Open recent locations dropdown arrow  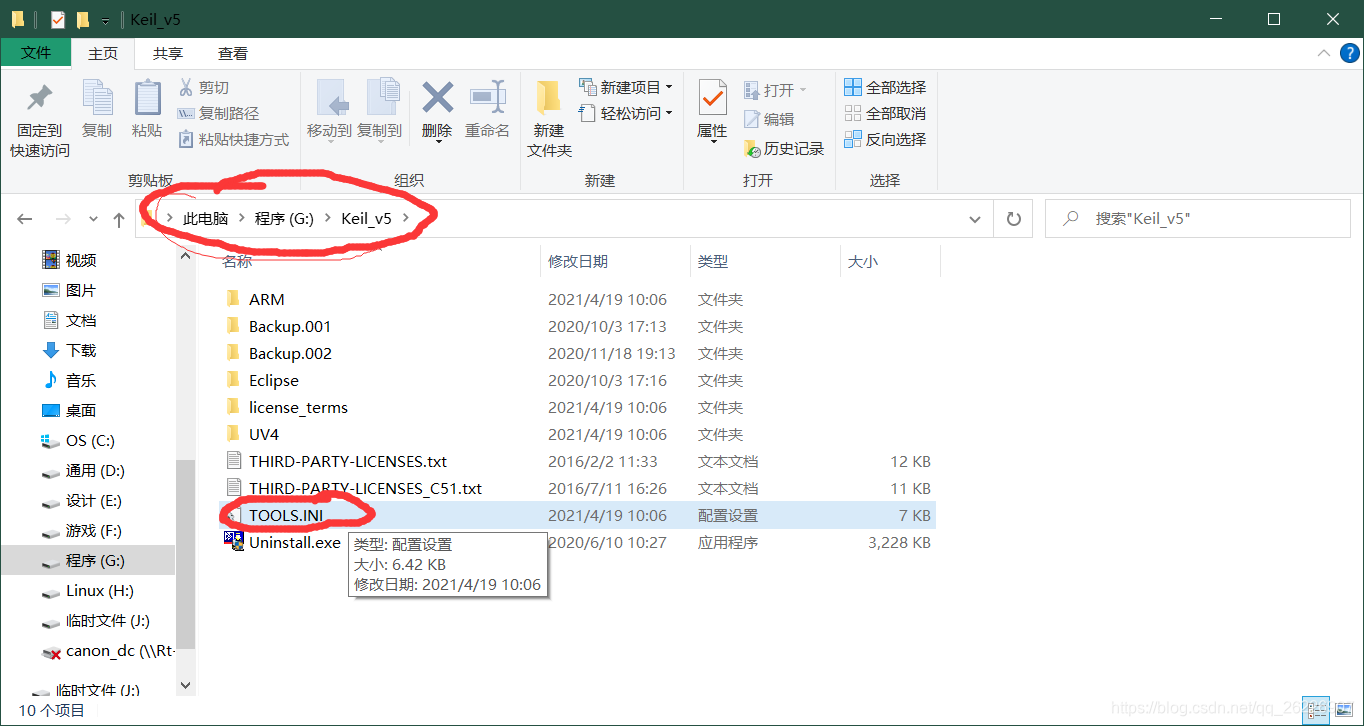click(x=94, y=219)
